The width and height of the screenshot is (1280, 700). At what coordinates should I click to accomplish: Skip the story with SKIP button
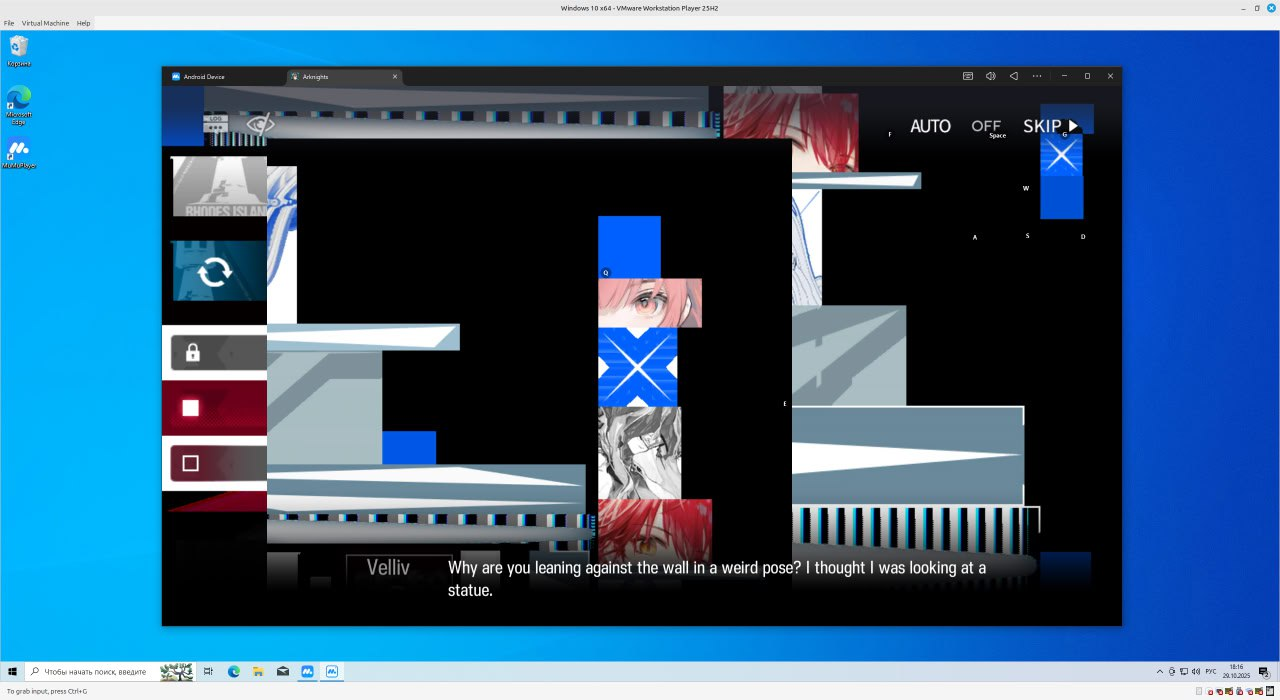coord(1050,126)
